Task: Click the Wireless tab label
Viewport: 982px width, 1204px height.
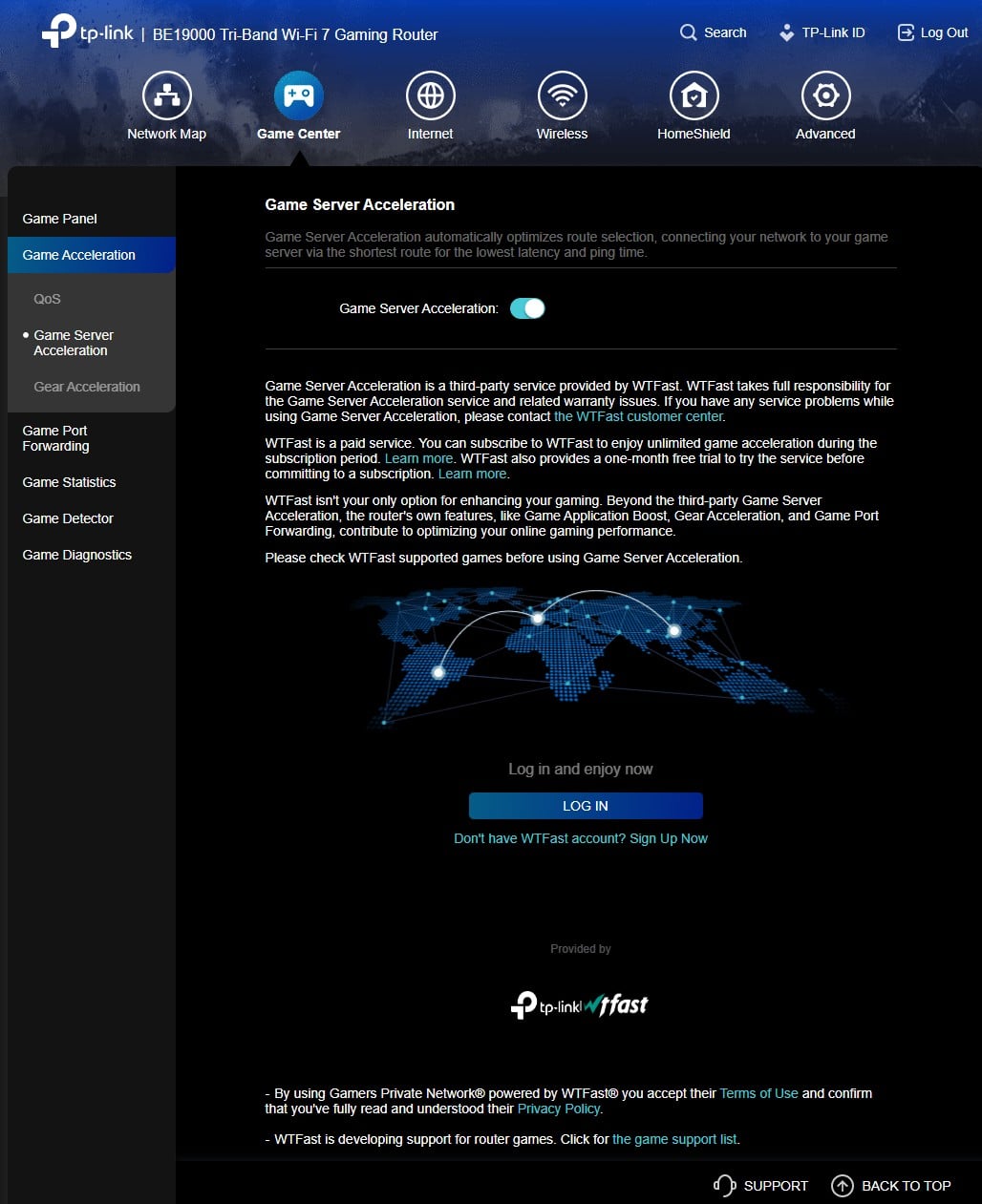Action: pyautogui.click(x=563, y=134)
